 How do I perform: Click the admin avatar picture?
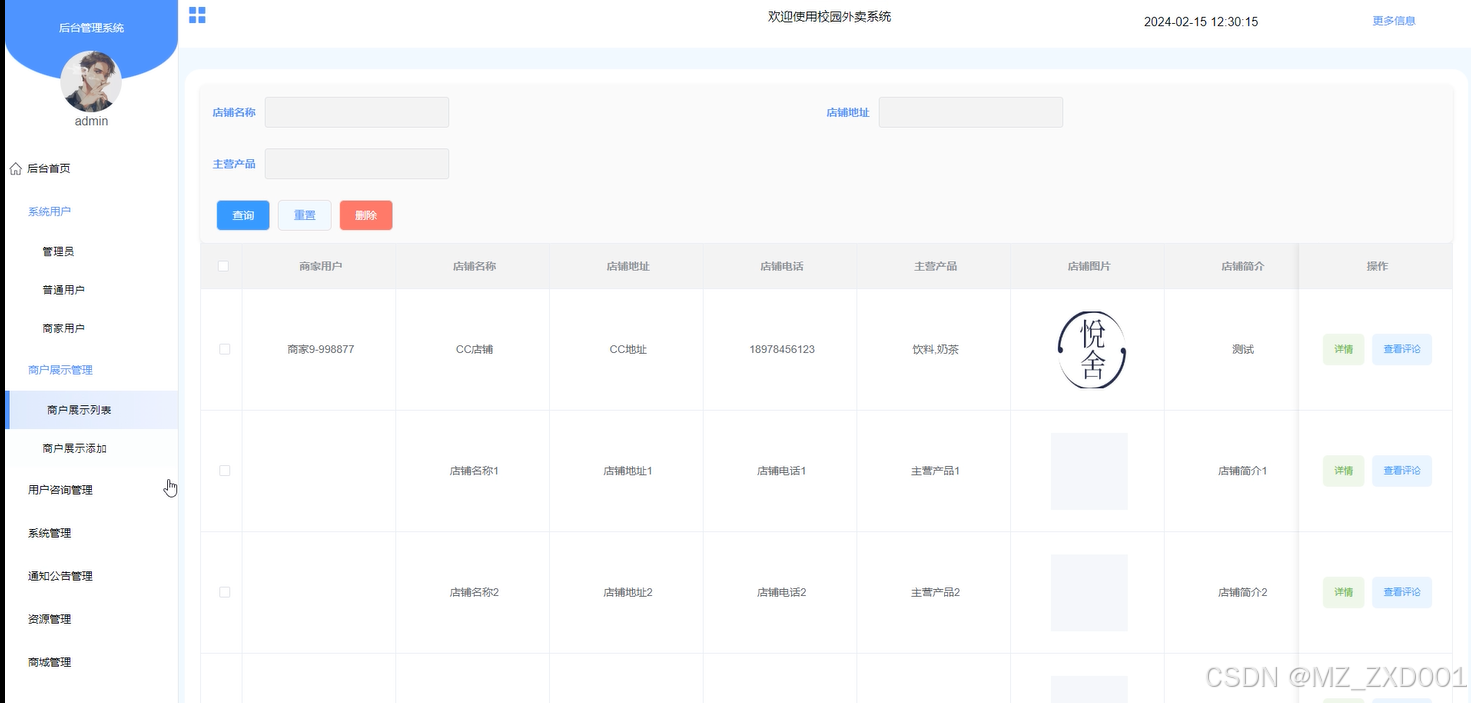[x=91, y=82]
